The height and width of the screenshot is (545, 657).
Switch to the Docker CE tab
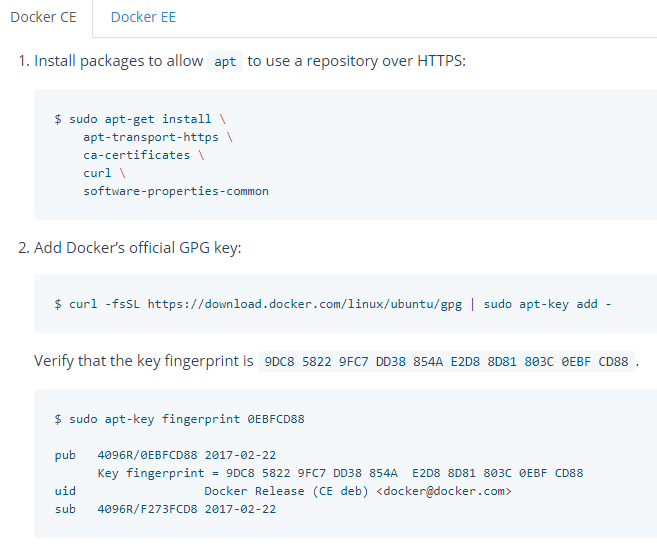pos(44,17)
